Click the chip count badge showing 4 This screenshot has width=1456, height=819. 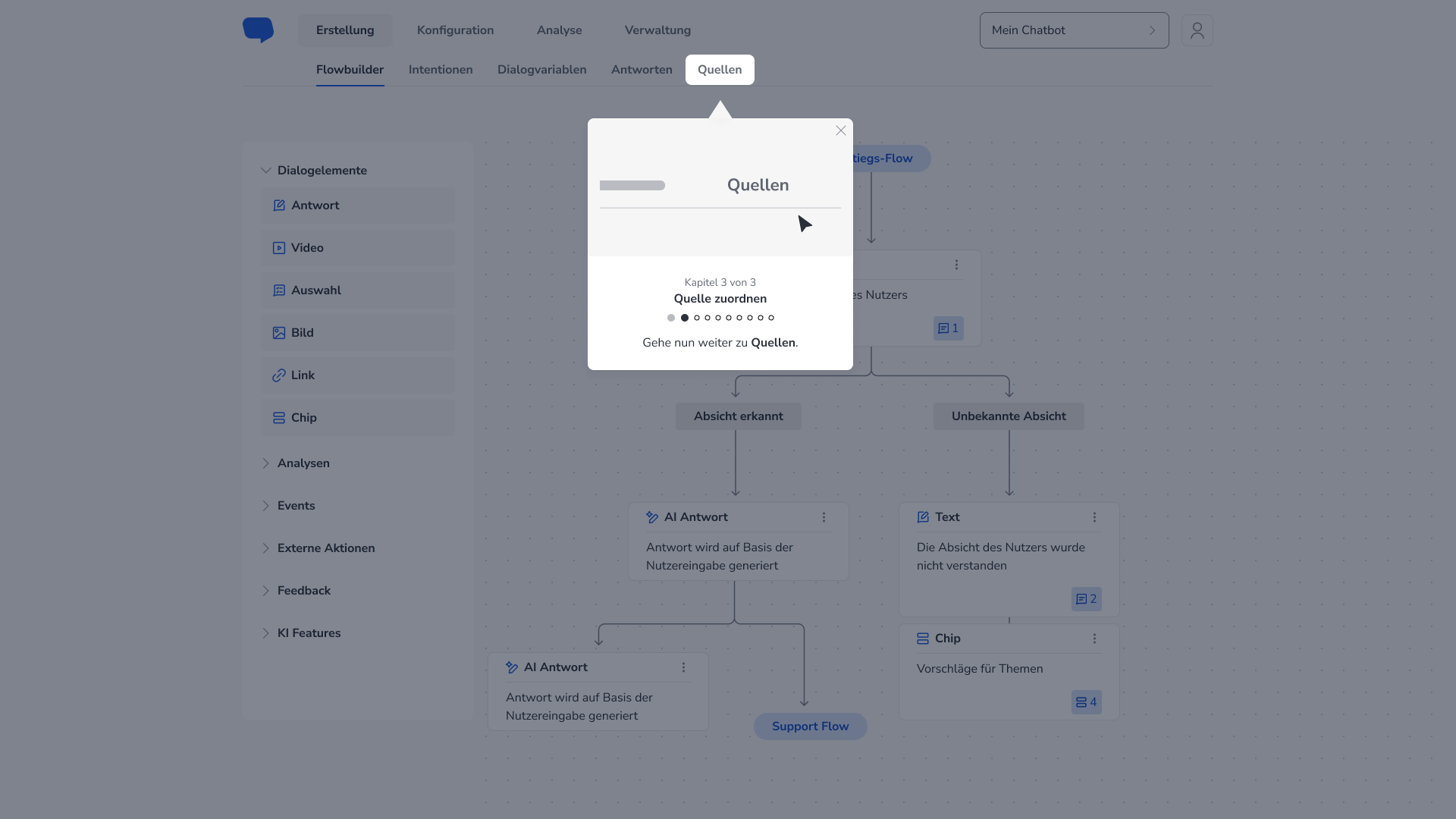(x=1086, y=702)
